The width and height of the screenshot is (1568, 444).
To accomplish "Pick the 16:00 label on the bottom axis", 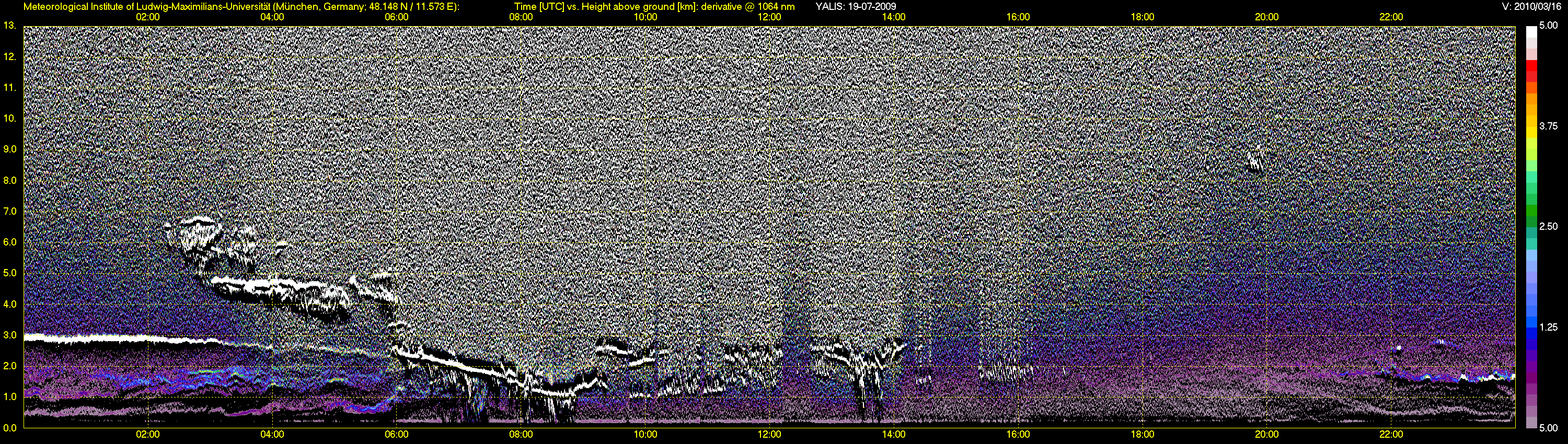I will pyautogui.click(x=1018, y=434).
